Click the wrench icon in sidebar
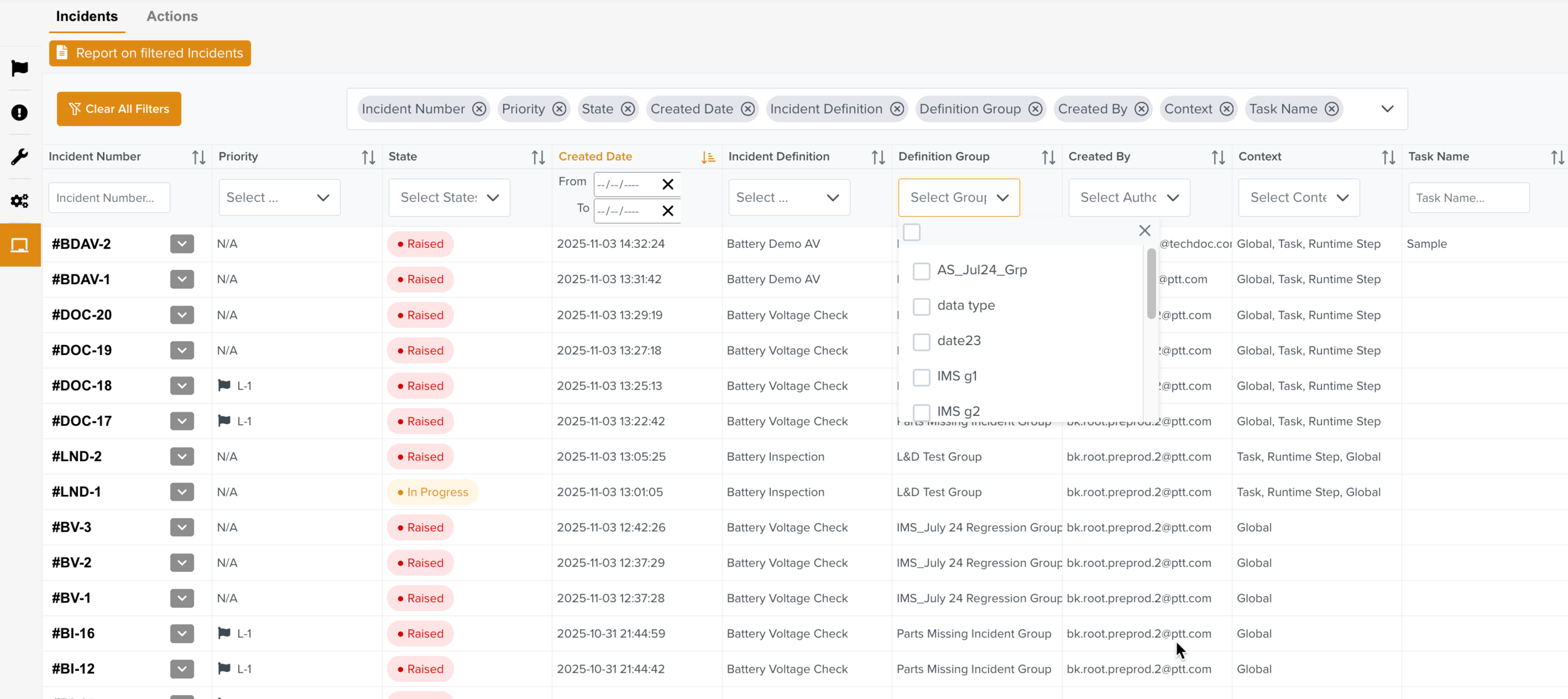The image size is (1568, 699). tap(20, 157)
